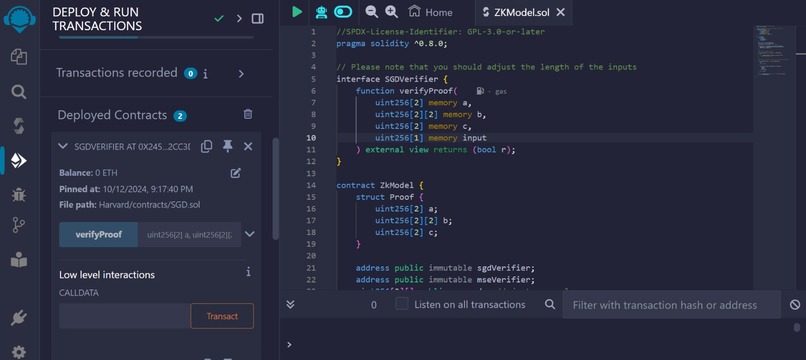Click the 'contract ZkModel {' code line
This screenshot has height=360, width=806.
(x=380, y=185)
